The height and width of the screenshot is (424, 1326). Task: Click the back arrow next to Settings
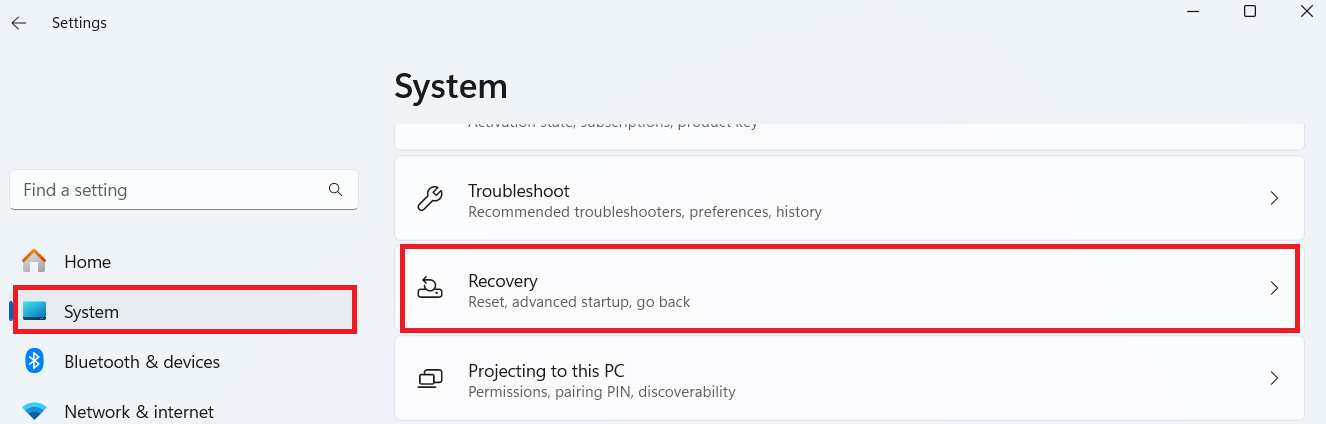click(19, 22)
